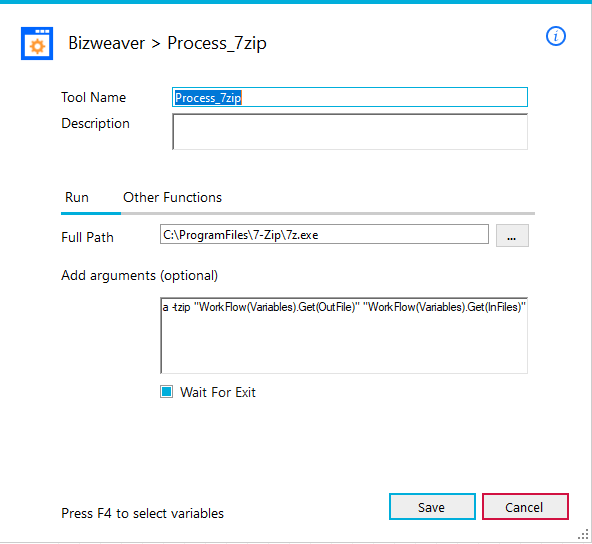Screen dimensions: 592x544
Task: Switch to the Run tab
Action: click(x=77, y=197)
